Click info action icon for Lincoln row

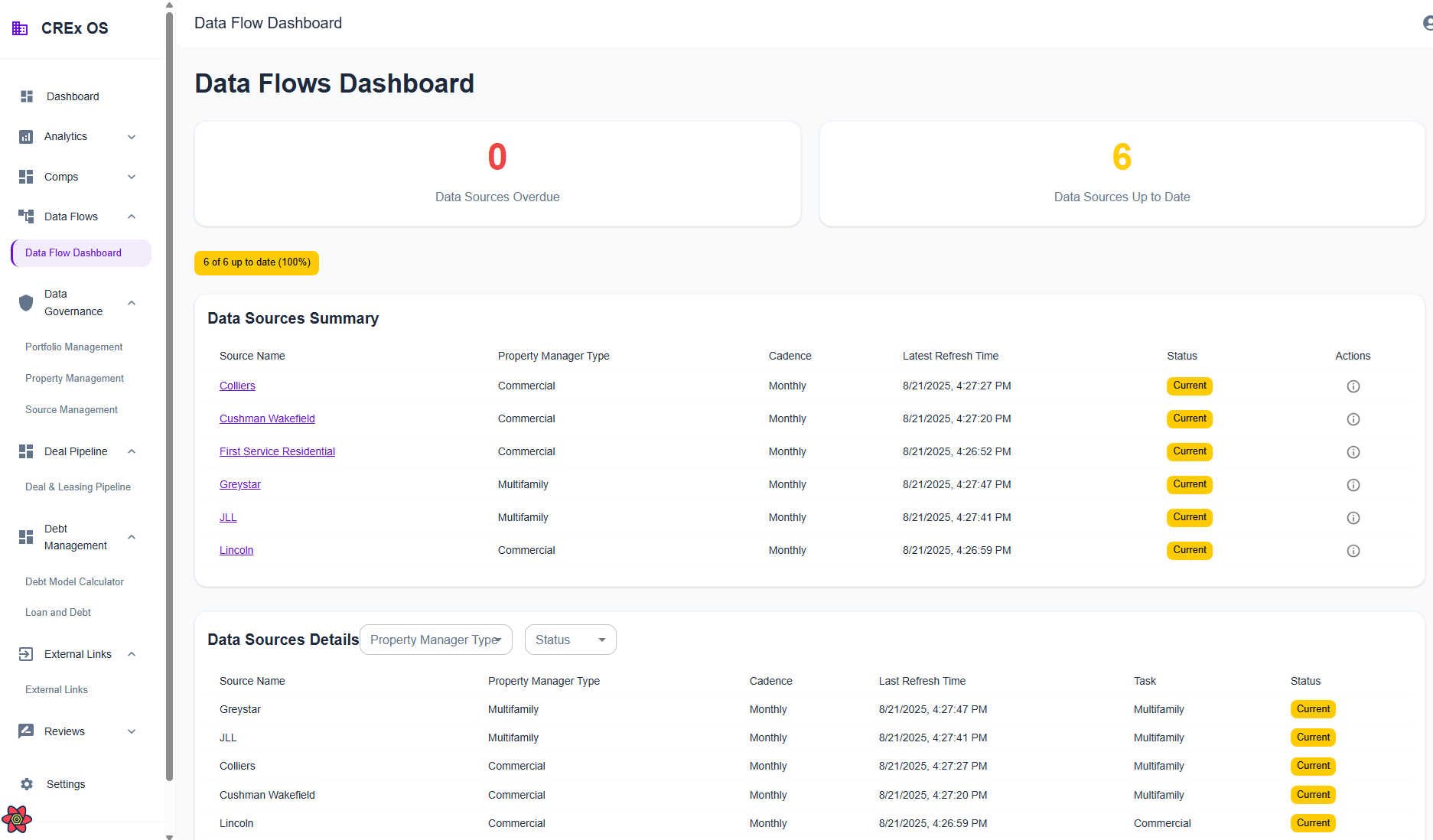(1353, 551)
